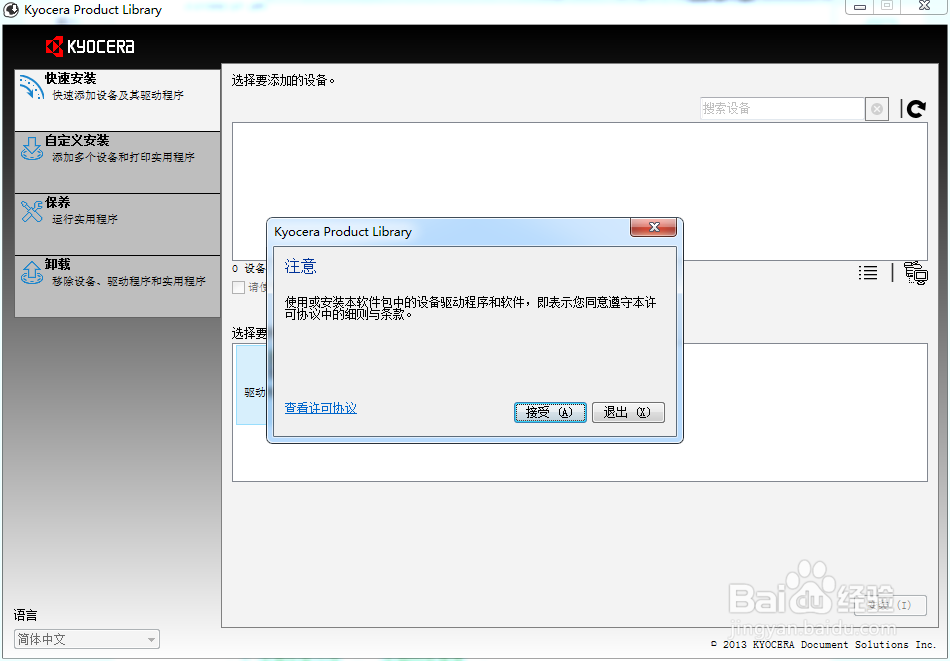
Task: Click the 安装 (I) install button
Action: coord(890,605)
